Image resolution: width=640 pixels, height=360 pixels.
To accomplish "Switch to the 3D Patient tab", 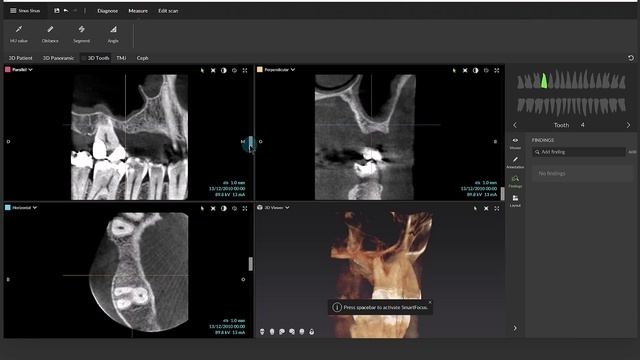I will (20, 58).
